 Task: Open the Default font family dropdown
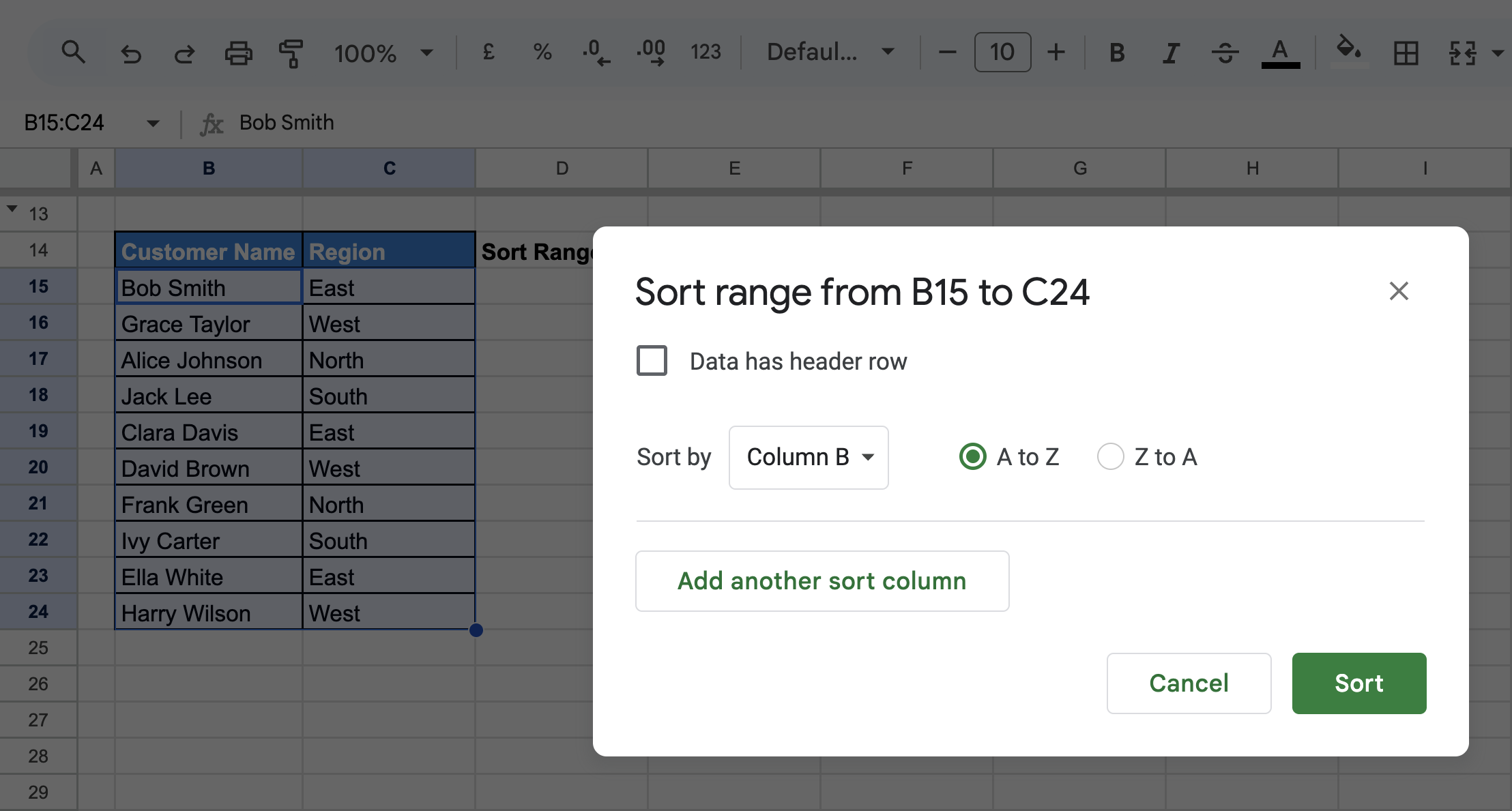click(830, 52)
